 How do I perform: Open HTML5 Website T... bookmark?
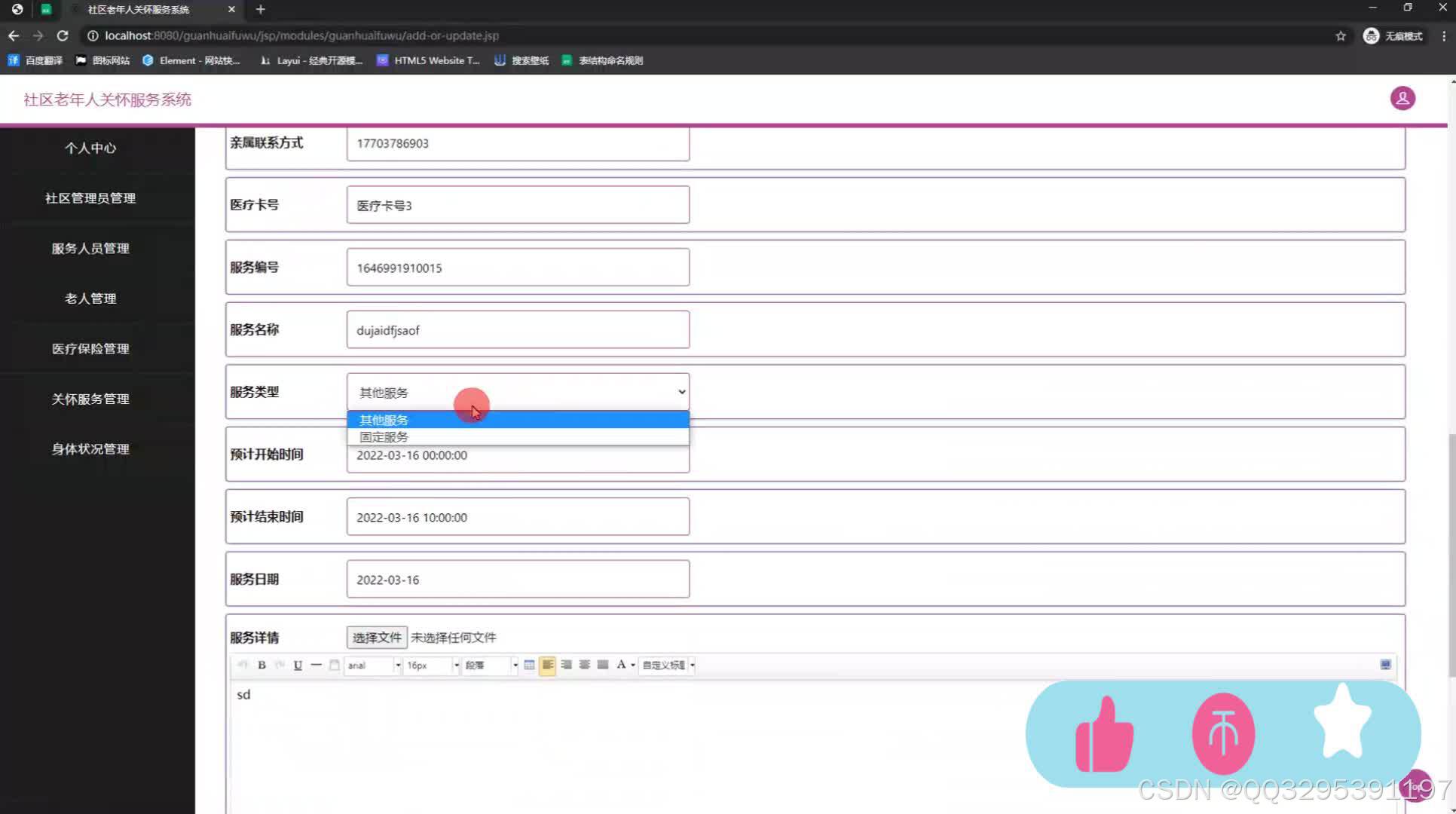pyautogui.click(x=428, y=60)
